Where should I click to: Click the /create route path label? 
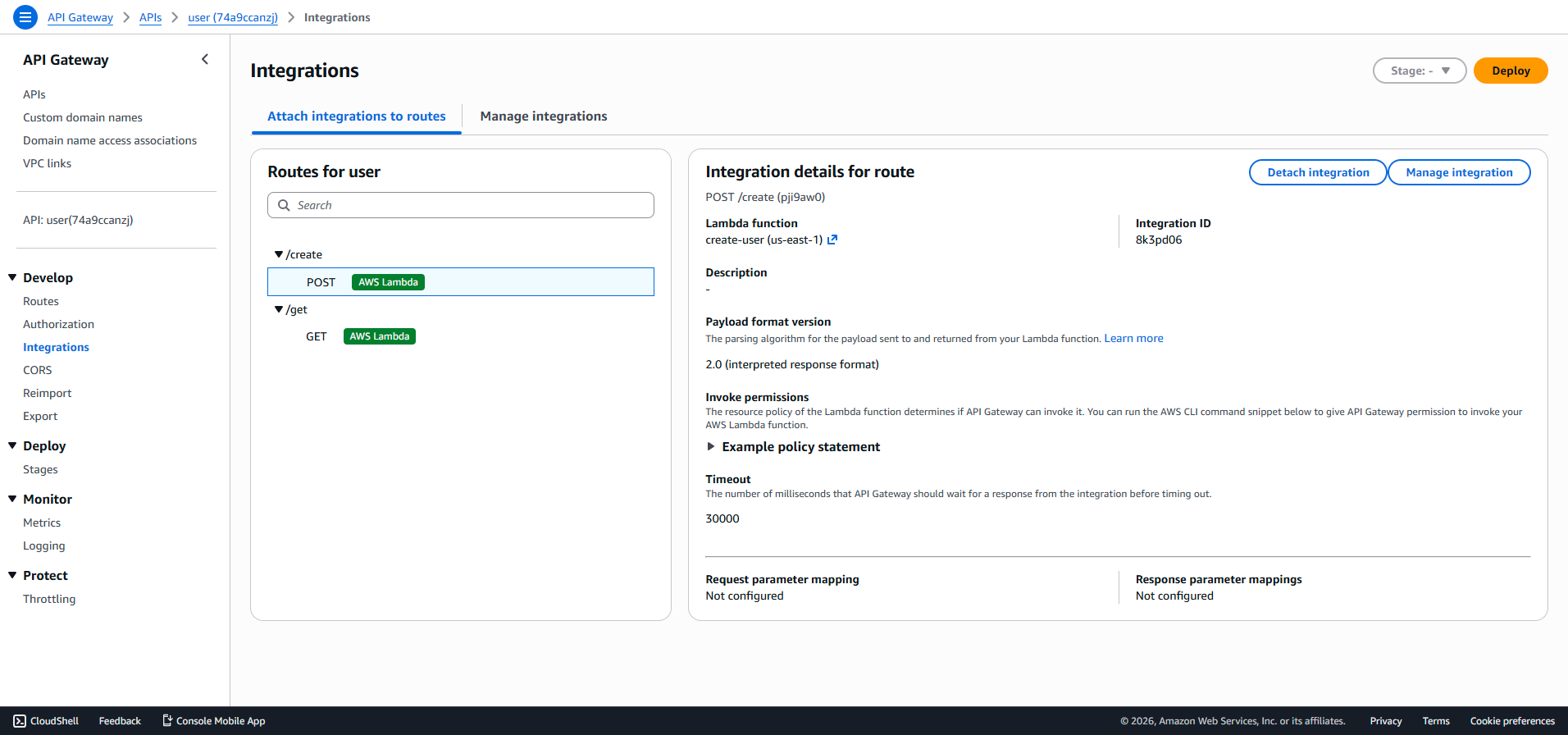[x=304, y=254]
